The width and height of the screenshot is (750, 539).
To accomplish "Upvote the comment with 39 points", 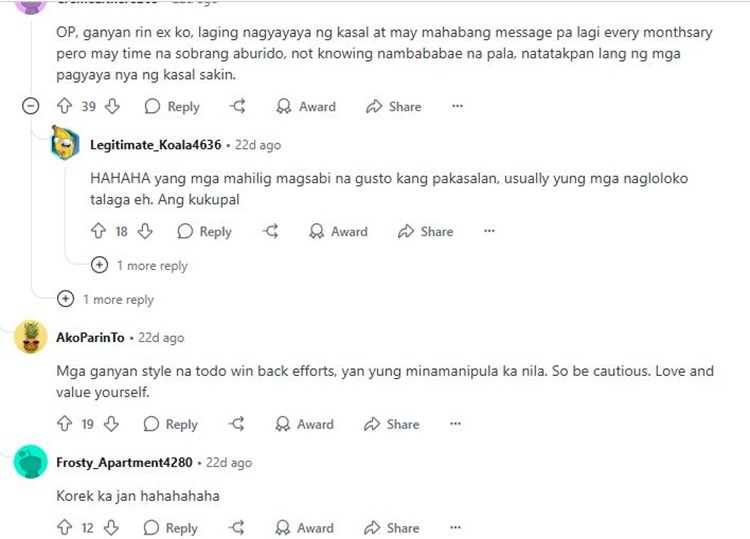I will pos(64,106).
